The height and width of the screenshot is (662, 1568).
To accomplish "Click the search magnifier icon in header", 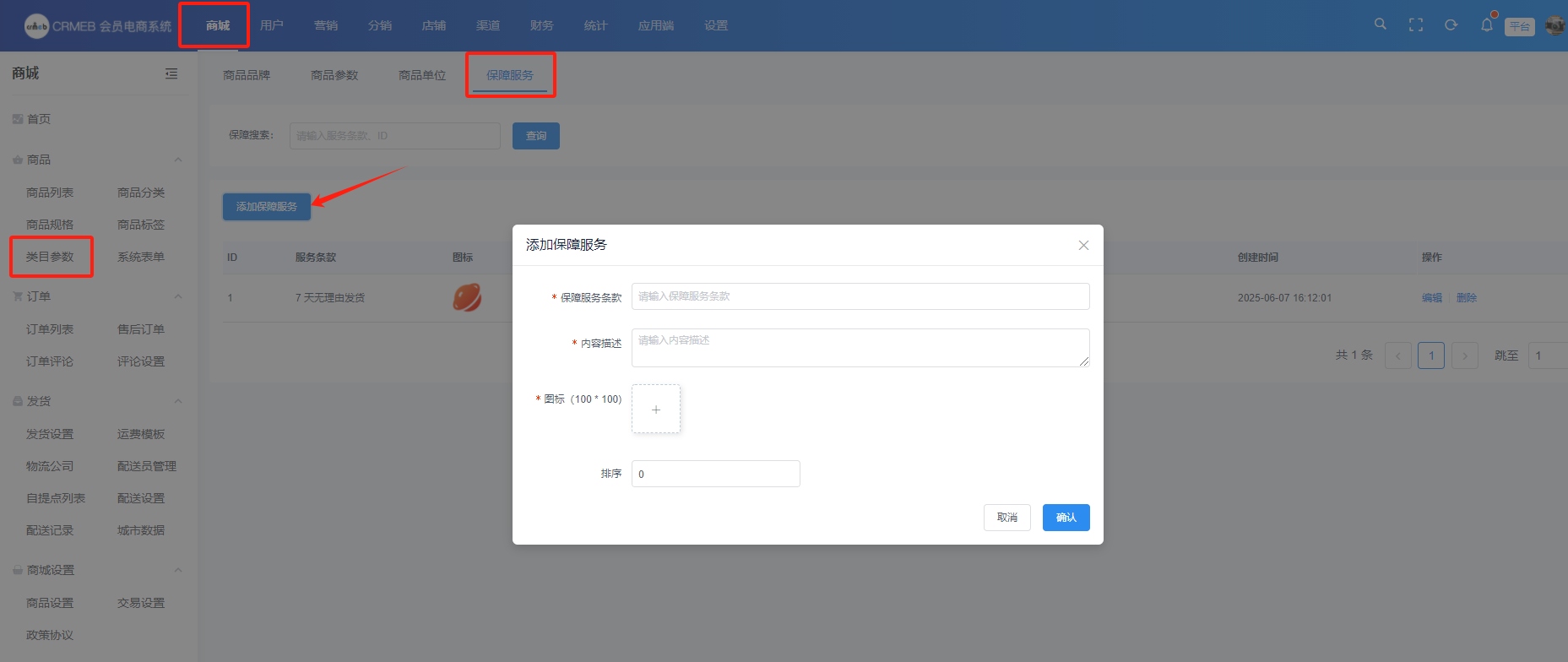I will click(1381, 24).
